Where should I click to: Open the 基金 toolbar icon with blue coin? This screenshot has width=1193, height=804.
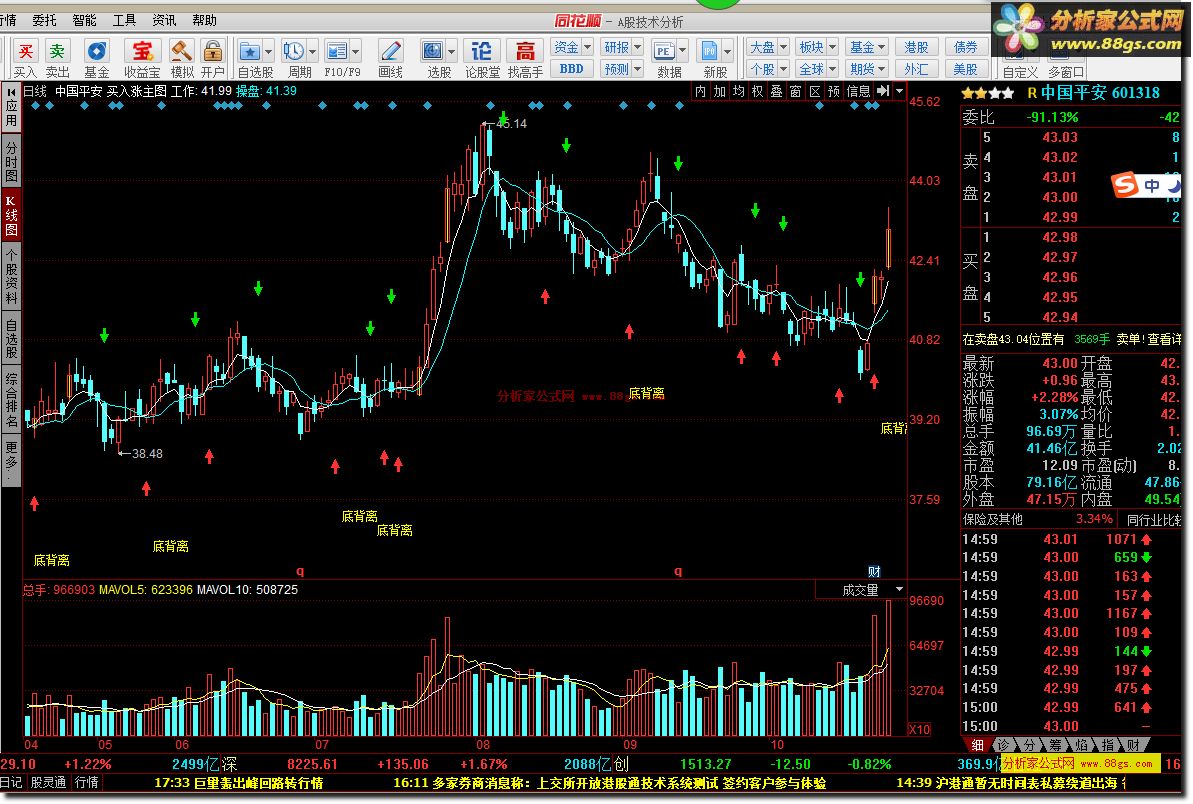point(97,52)
